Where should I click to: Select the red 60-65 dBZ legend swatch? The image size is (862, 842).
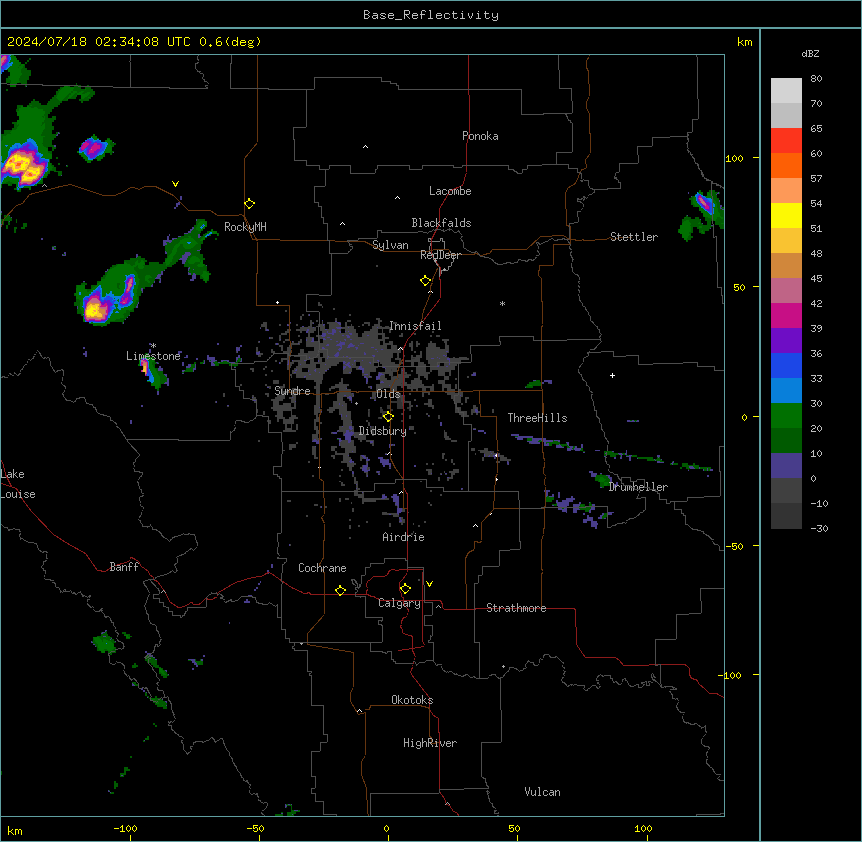(786, 141)
